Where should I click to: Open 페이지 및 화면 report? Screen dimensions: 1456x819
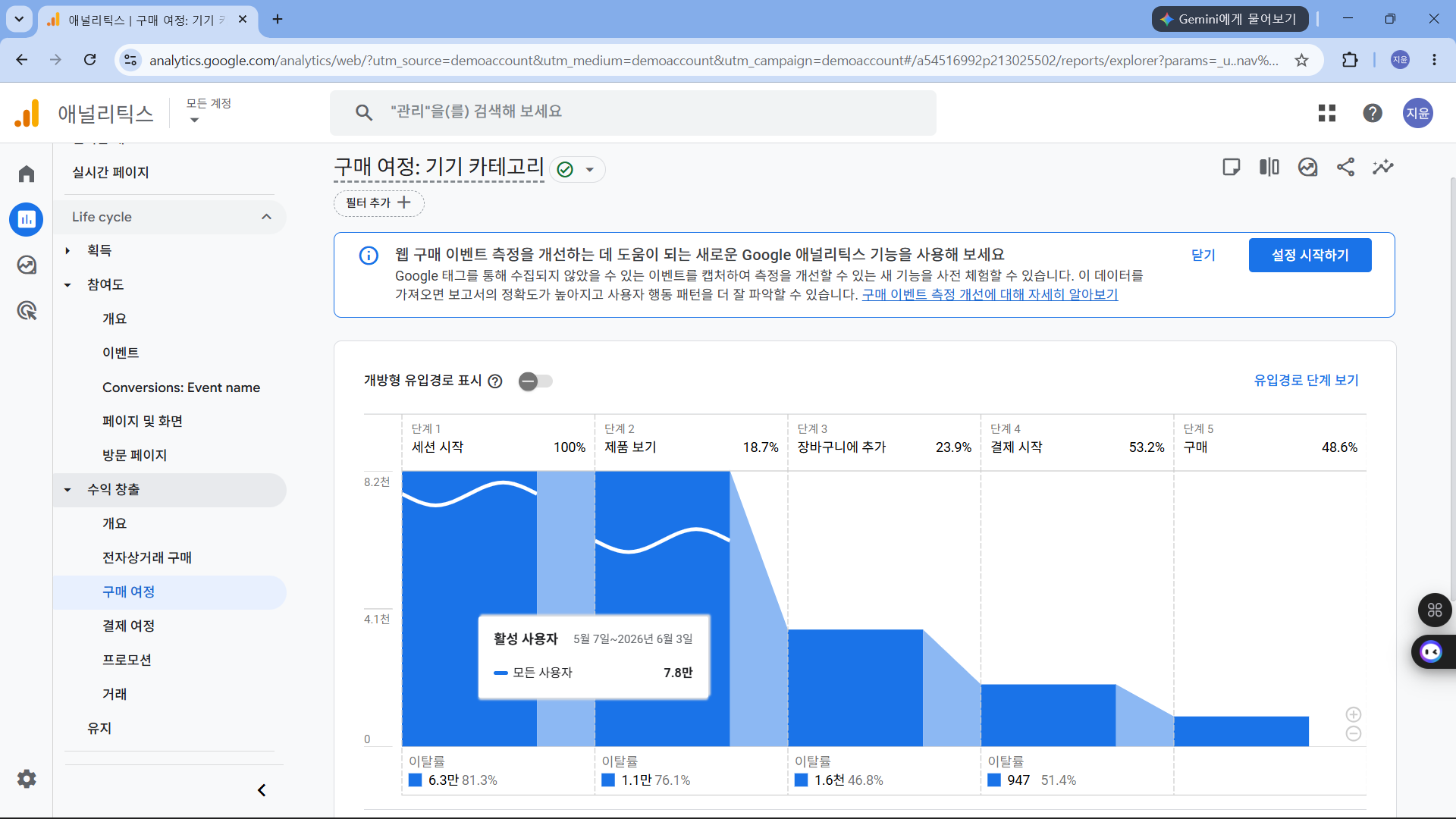tap(143, 421)
